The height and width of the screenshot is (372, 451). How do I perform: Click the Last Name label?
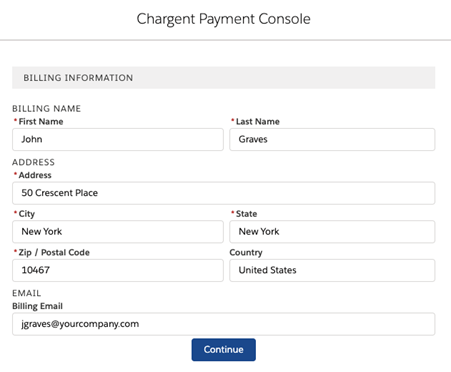coord(258,122)
